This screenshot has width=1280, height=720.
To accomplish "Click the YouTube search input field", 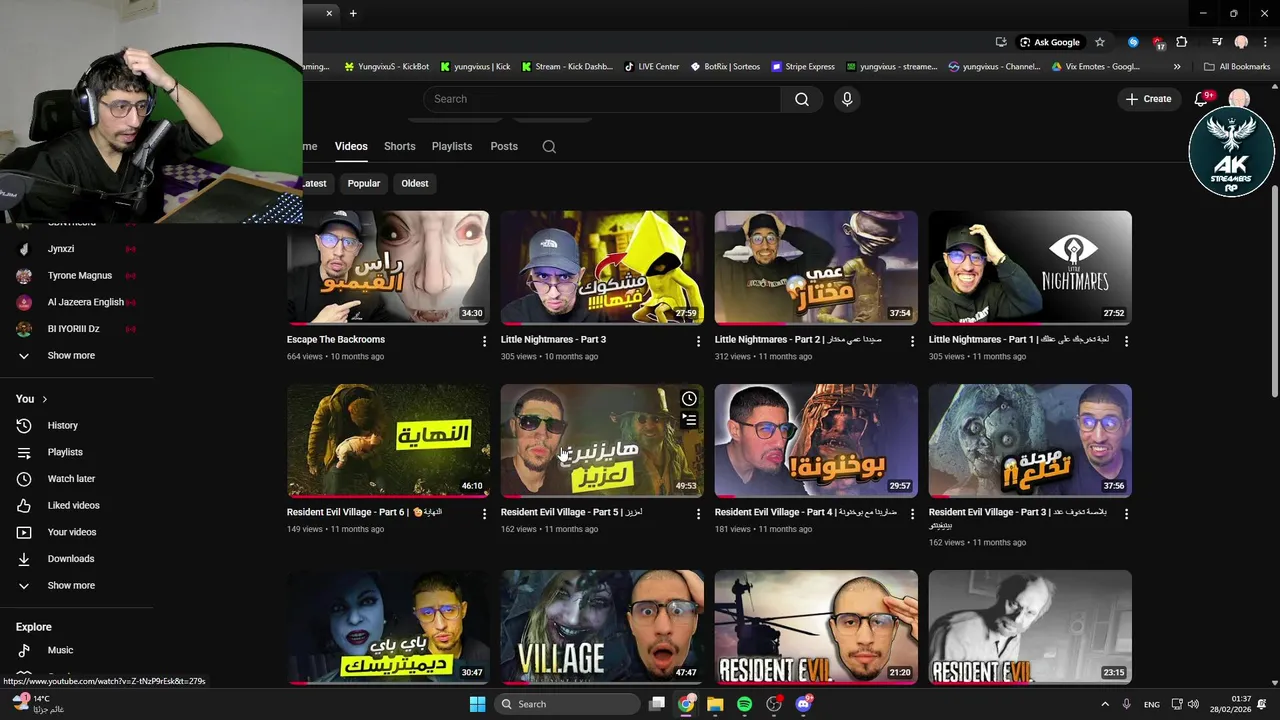I will [x=603, y=99].
